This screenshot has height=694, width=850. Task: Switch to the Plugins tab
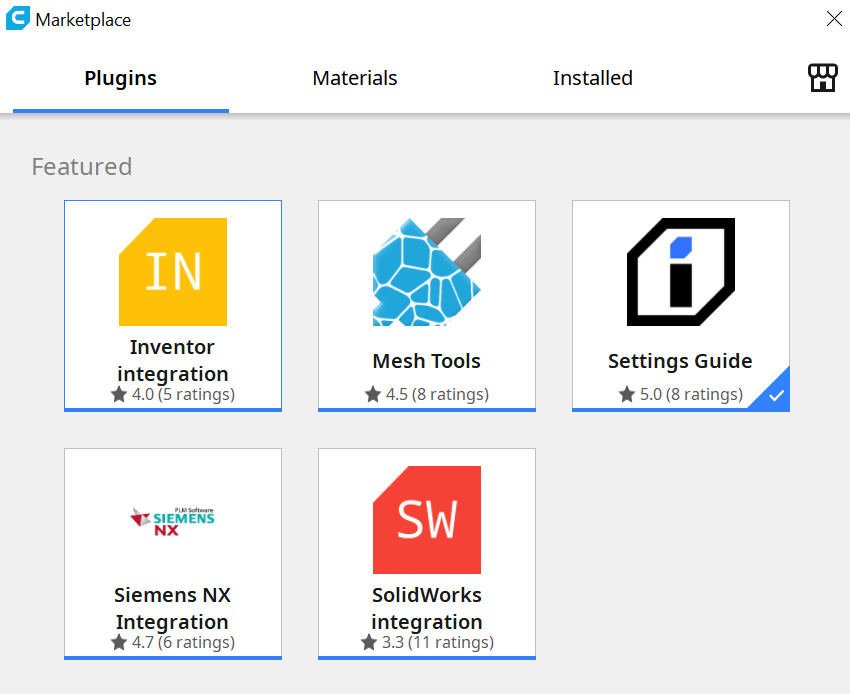[x=120, y=78]
